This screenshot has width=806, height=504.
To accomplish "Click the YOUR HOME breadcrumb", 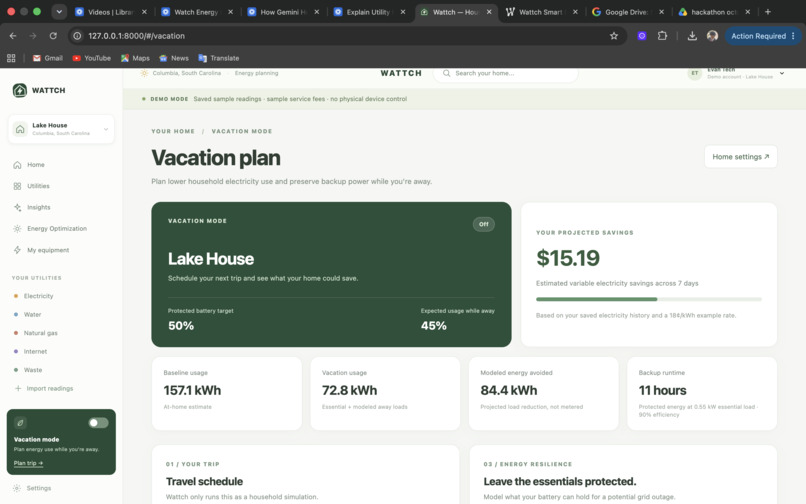I will [173, 132].
